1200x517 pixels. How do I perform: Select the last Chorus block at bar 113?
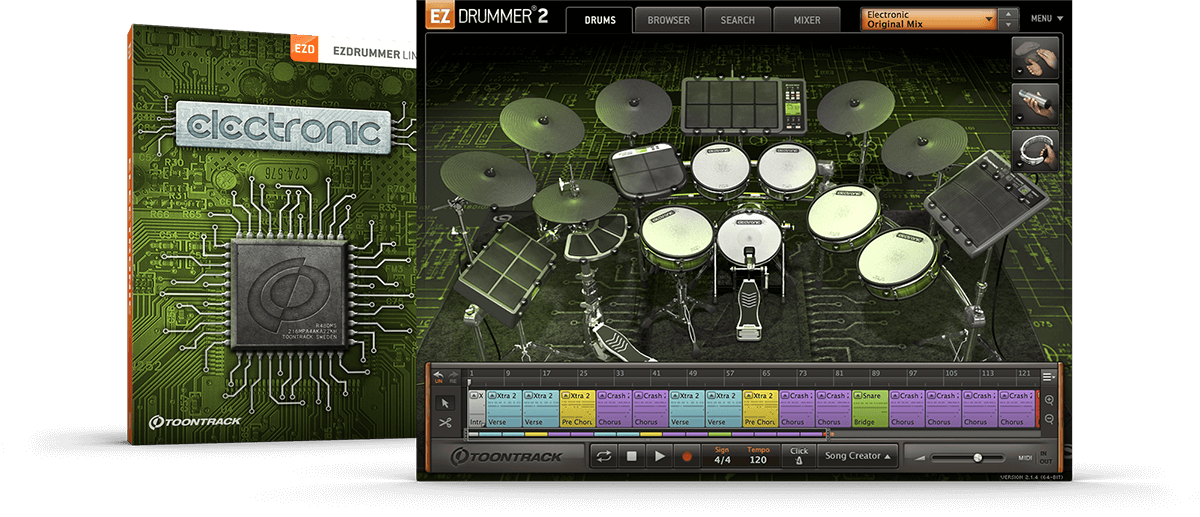[x=1015, y=409]
